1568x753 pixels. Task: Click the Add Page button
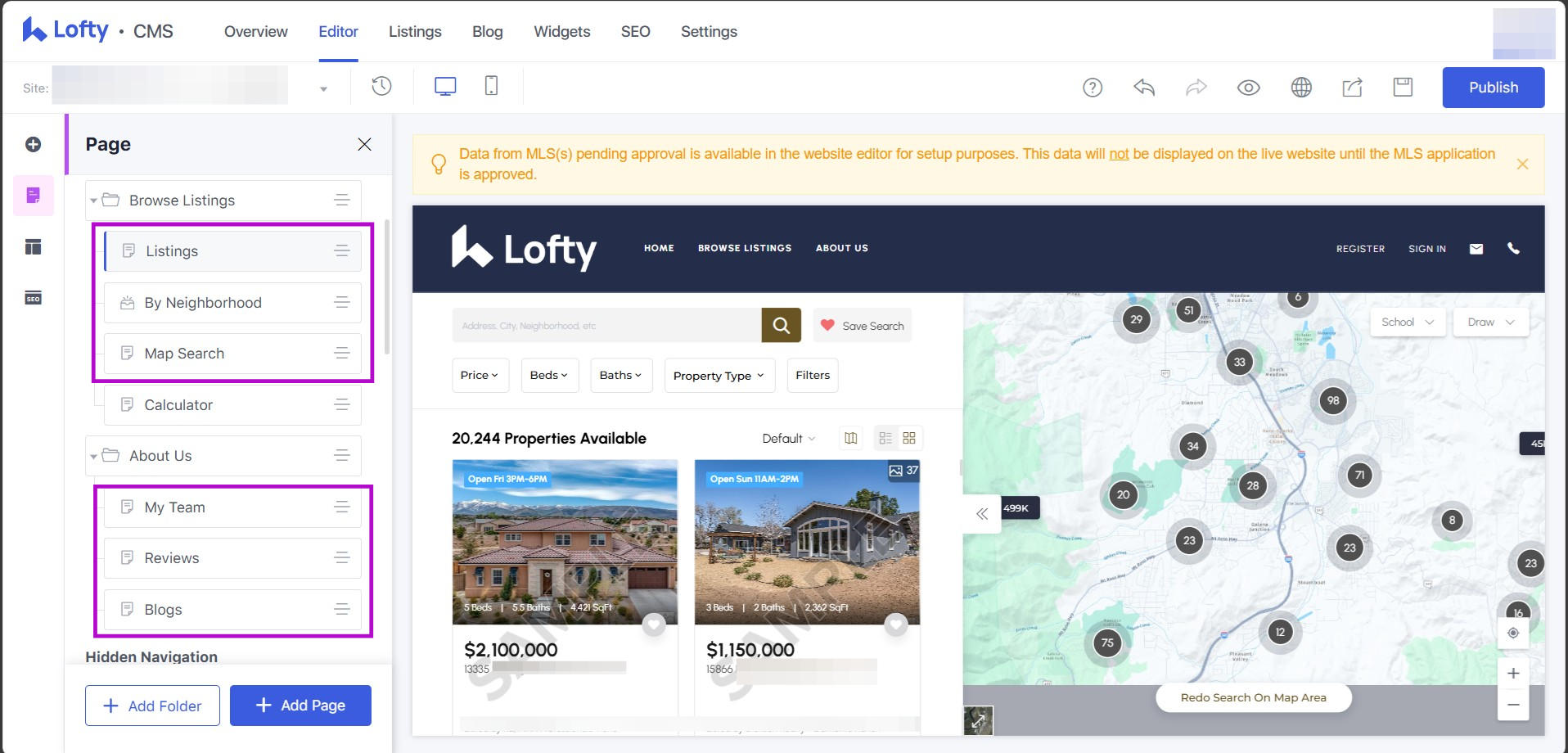pos(300,706)
